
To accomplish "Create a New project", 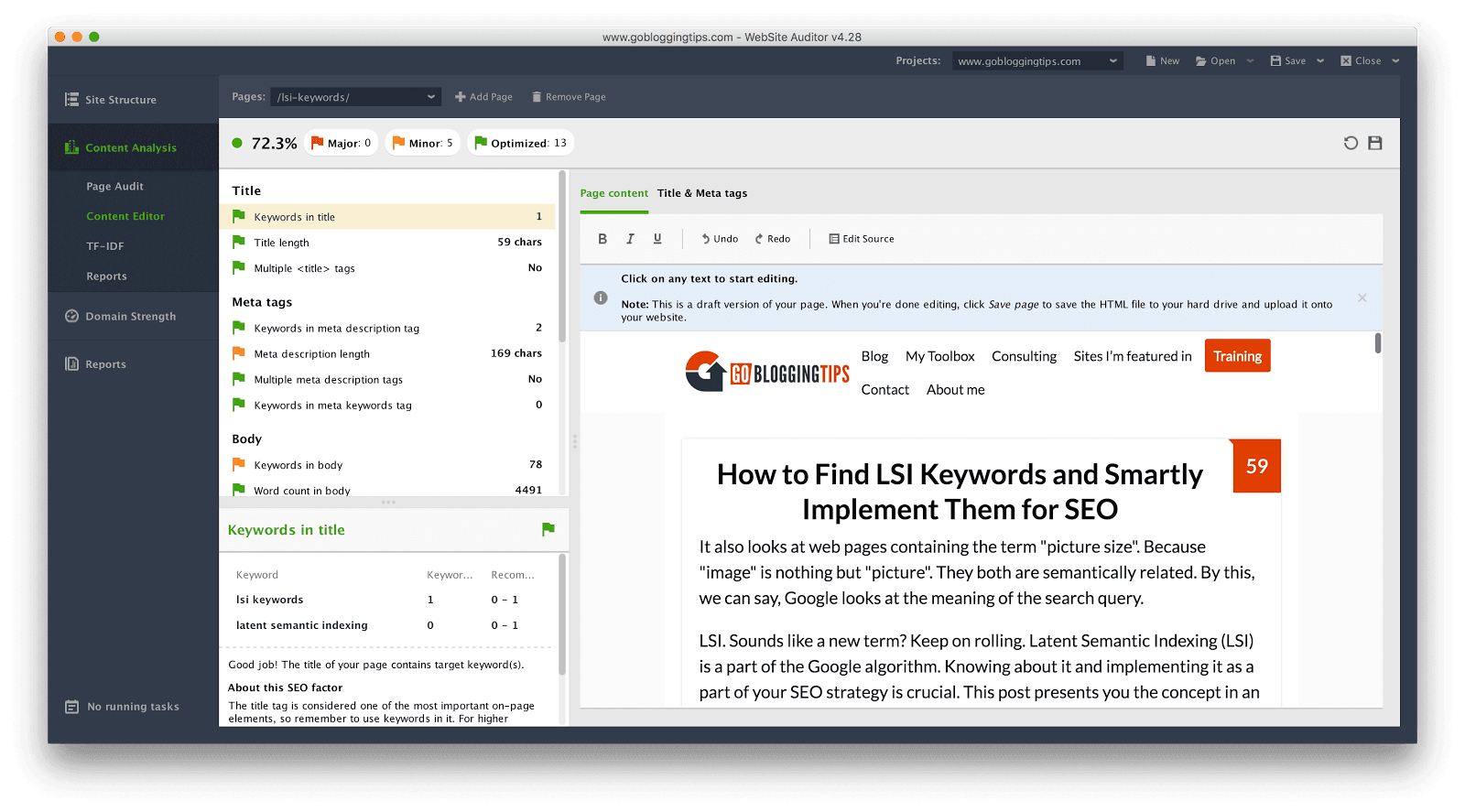I will pyautogui.click(x=1163, y=61).
